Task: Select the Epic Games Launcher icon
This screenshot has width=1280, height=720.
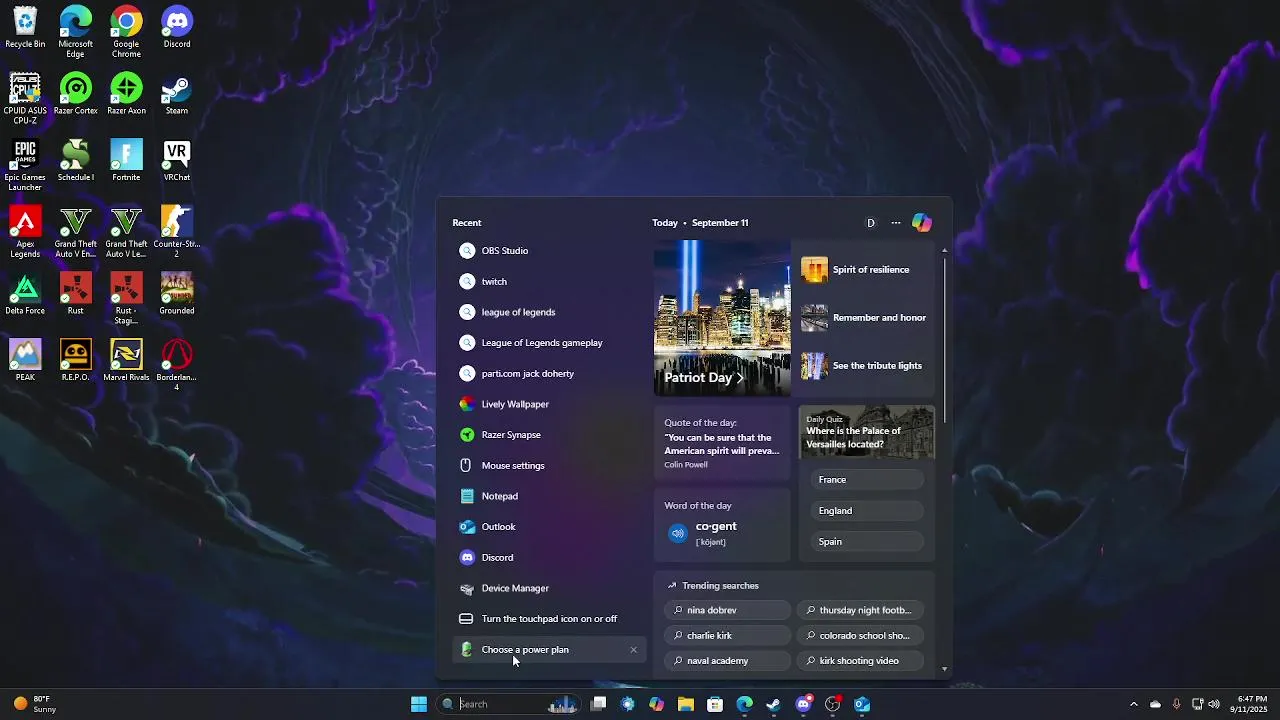Action: click(x=25, y=165)
